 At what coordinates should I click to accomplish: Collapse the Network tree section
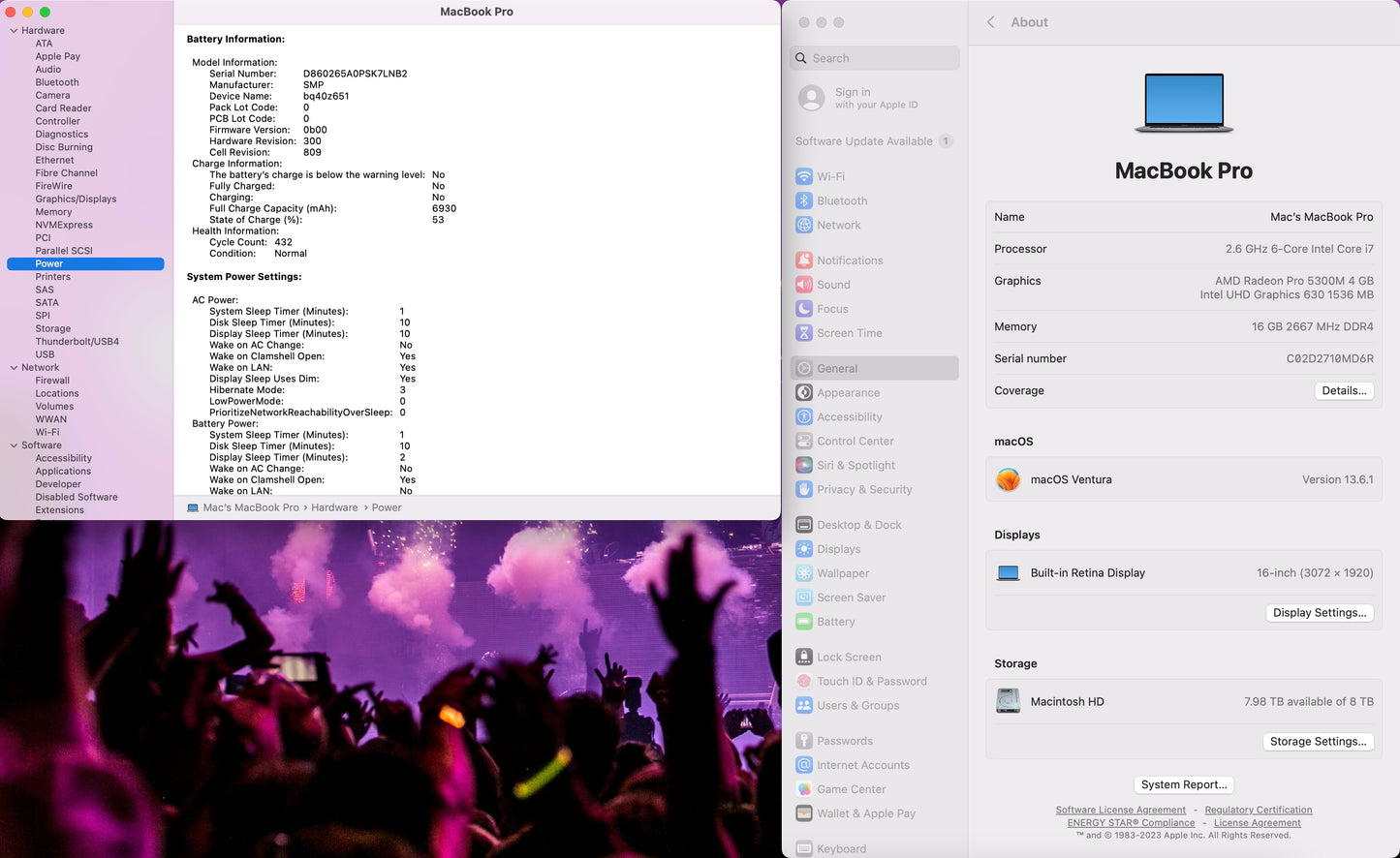tap(14, 368)
